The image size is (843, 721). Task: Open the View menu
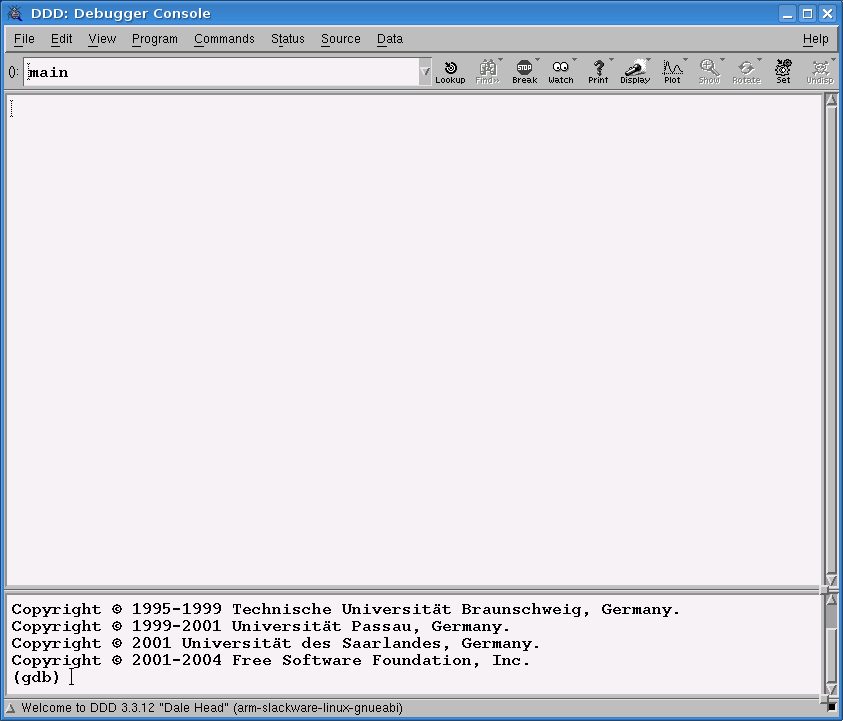102,39
